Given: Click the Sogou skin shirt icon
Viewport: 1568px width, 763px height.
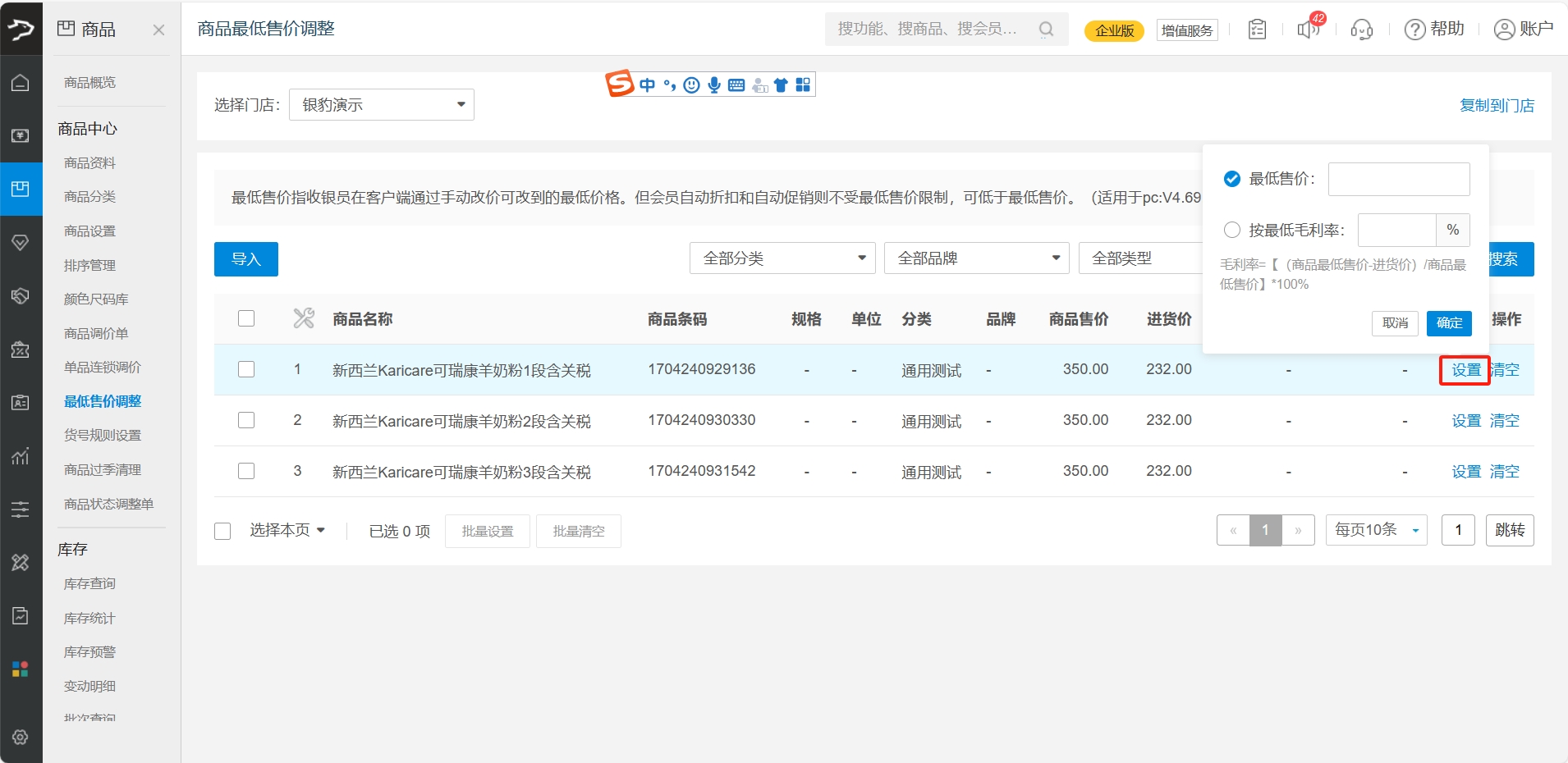Looking at the screenshot, I should pos(781,85).
